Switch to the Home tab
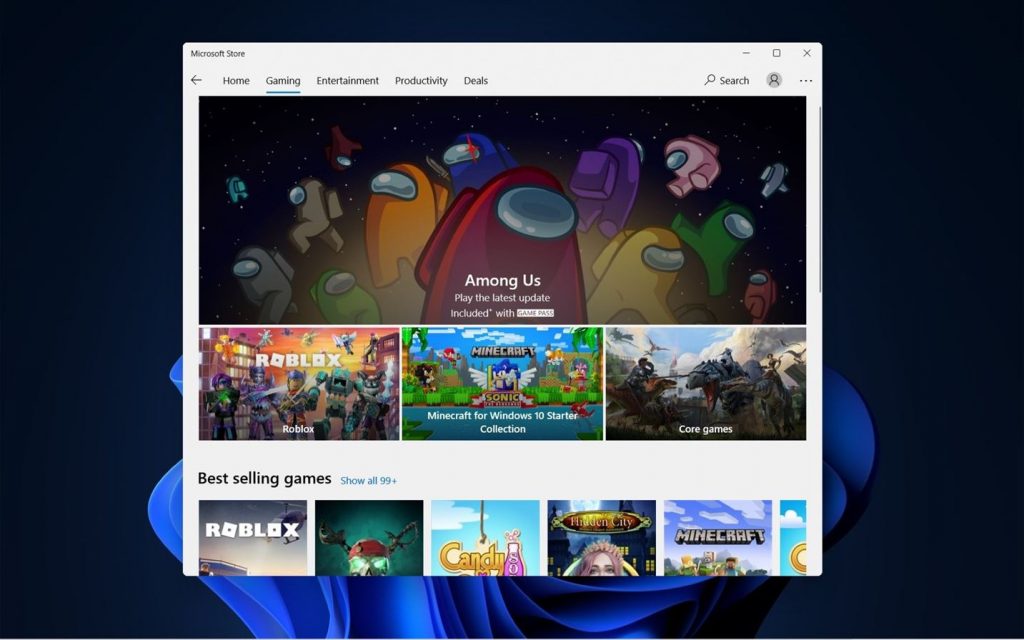 click(x=236, y=80)
